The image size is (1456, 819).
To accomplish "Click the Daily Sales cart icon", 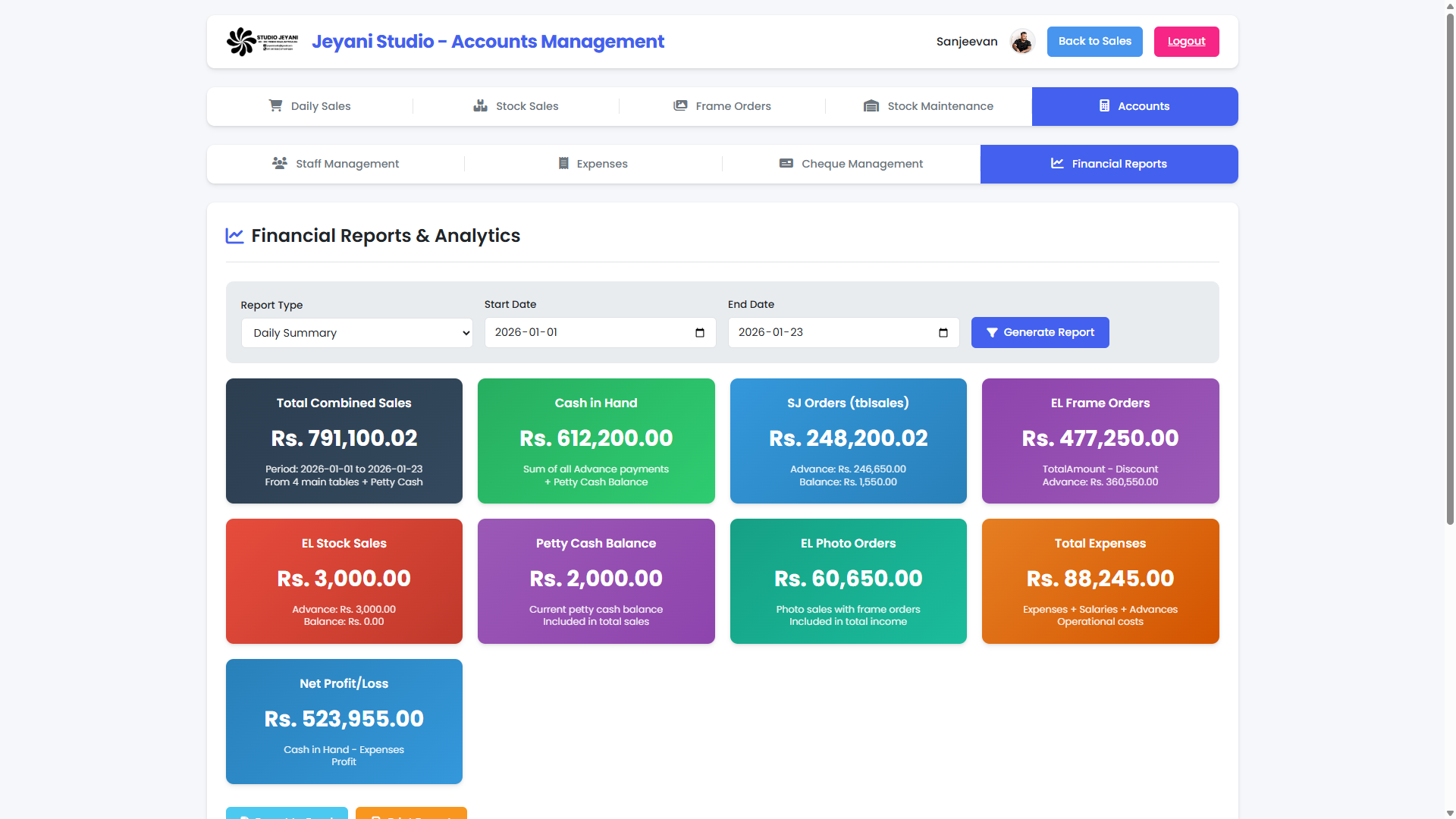I will [275, 105].
